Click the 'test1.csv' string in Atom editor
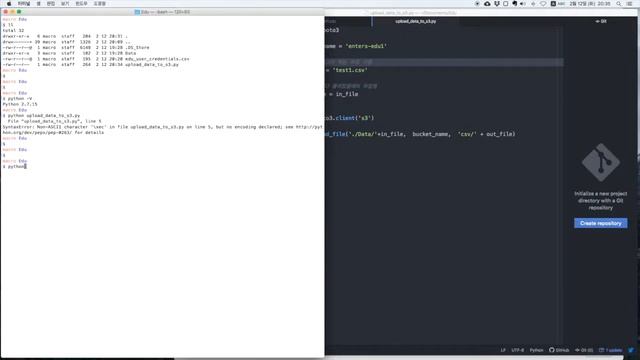This screenshot has height=360, width=640. click(x=350, y=70)
